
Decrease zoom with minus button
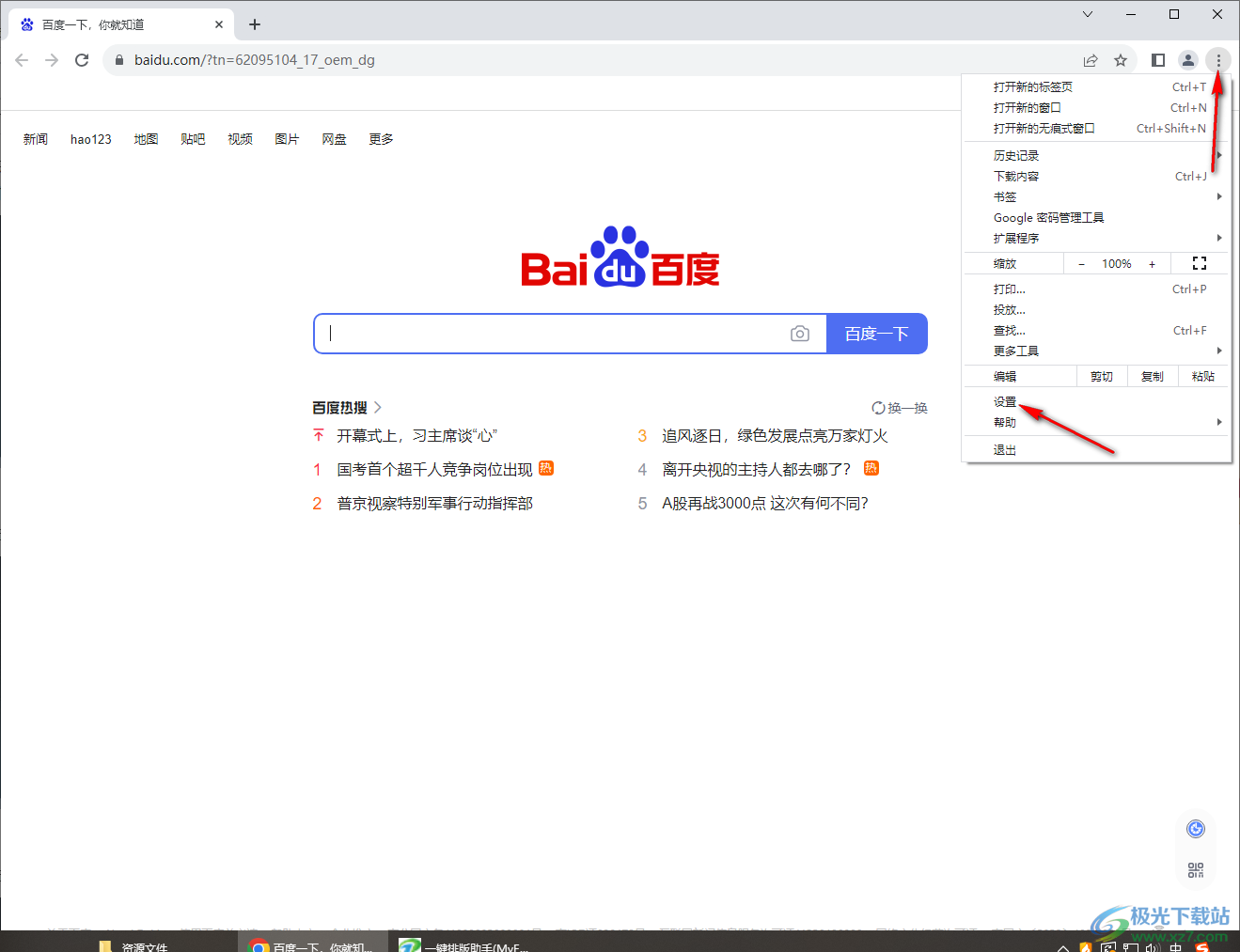click(1081, 264)
